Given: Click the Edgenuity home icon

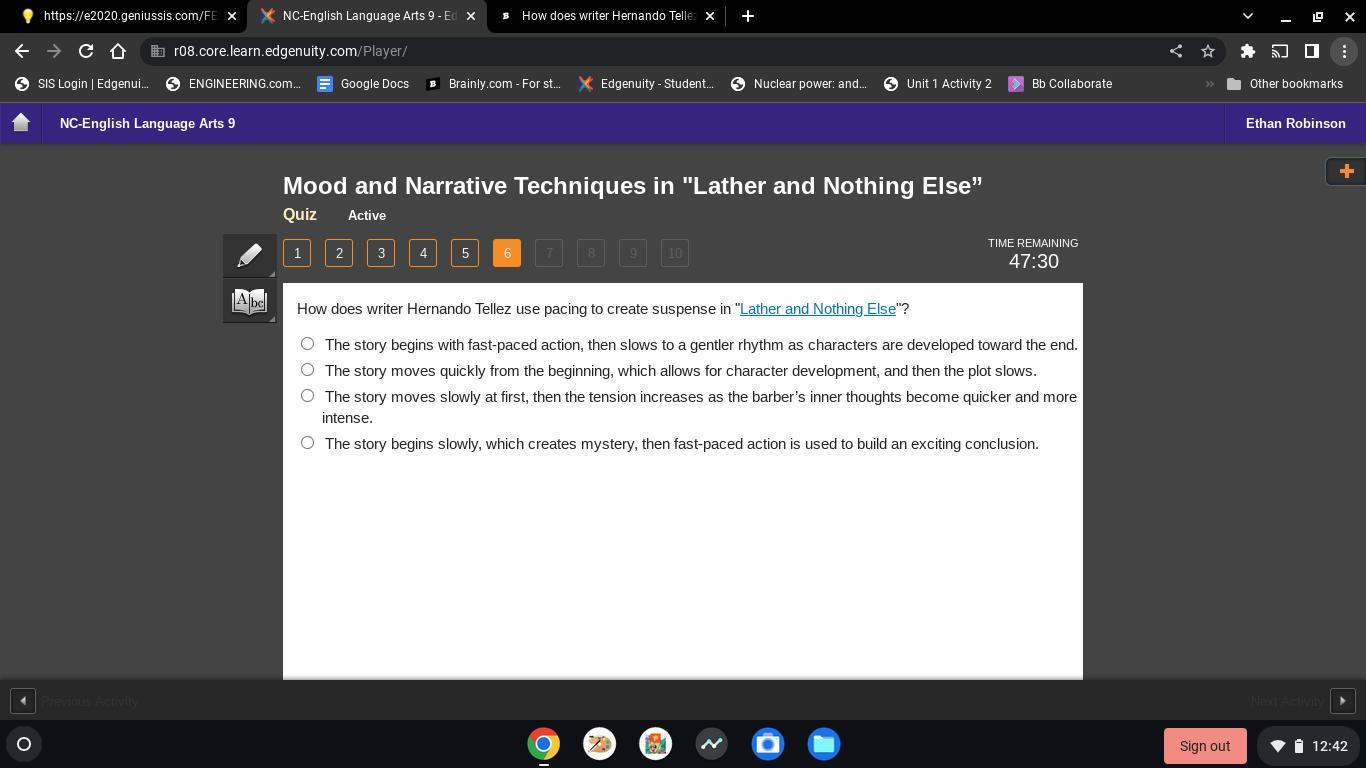Looking at the screenshot, I should 21,123.
